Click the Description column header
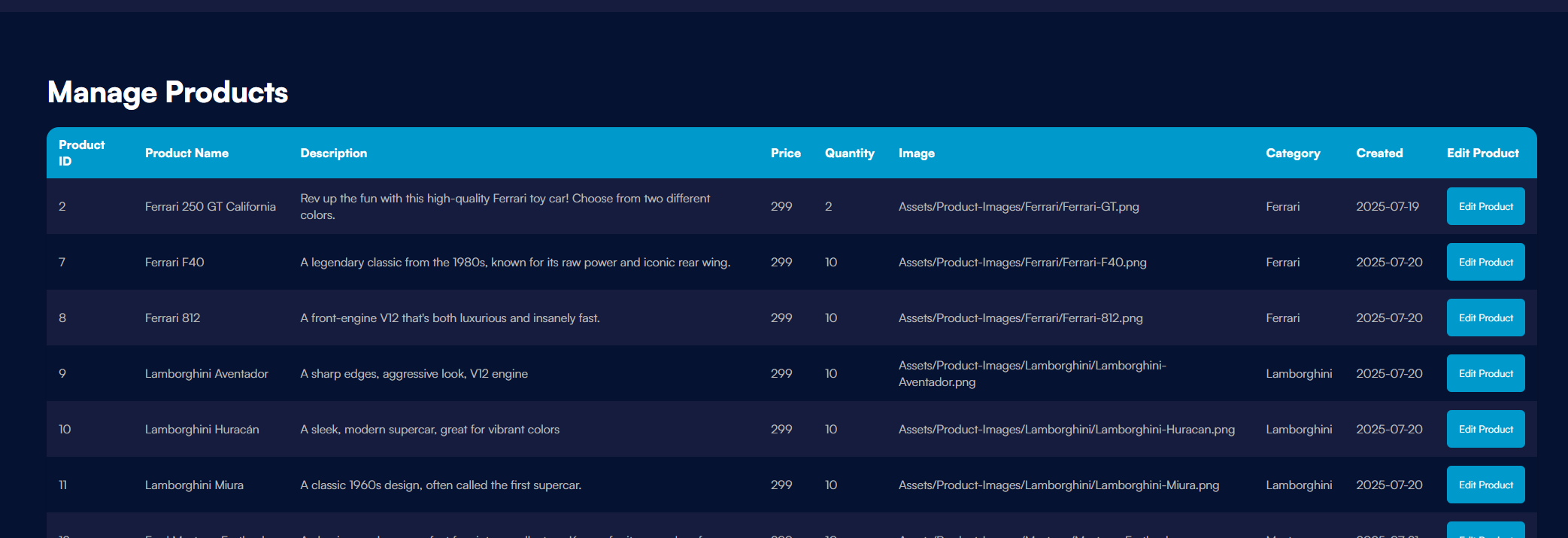This screenshot has width=1568, height=538. [333, 153]
